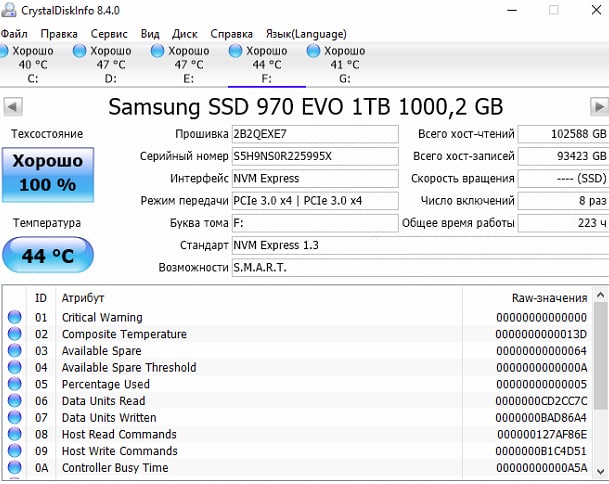The height and width of the screenshot is (484, 609).
Task: Open the Диск menu
Action: point(185,34)
